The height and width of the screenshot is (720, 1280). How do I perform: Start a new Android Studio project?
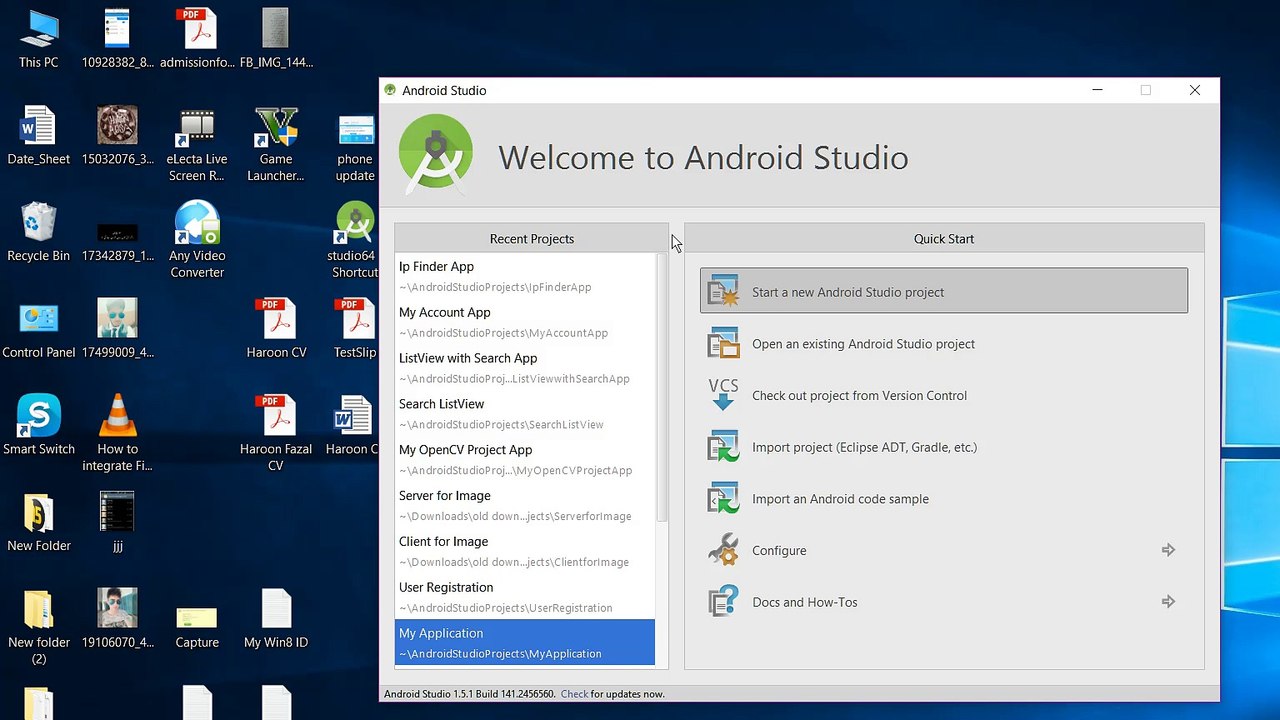944,291
